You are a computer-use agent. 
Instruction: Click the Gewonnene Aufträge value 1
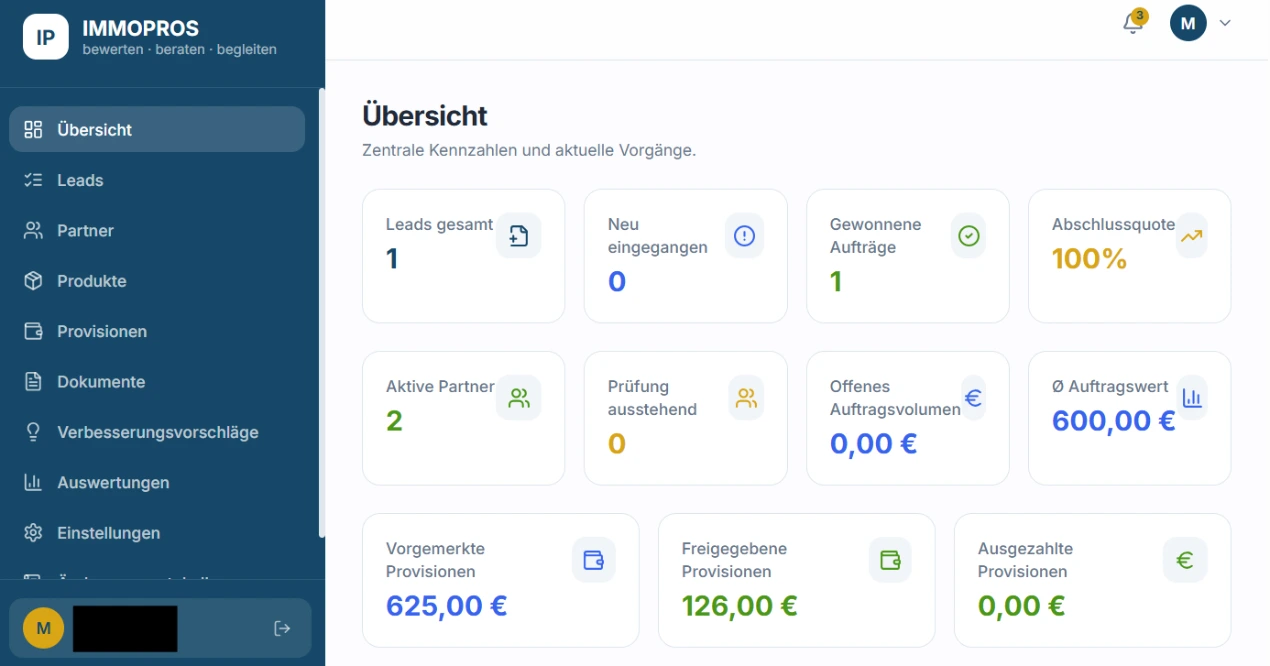point(836,282)
